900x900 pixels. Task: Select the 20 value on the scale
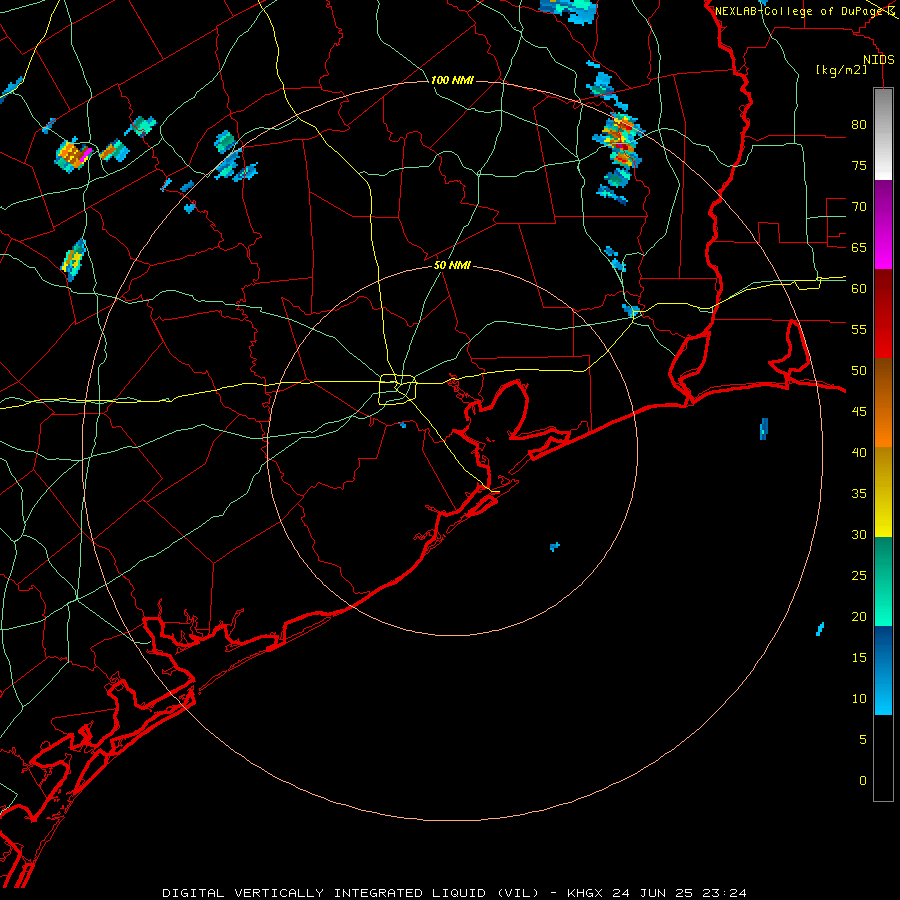[x=859, y=616]
